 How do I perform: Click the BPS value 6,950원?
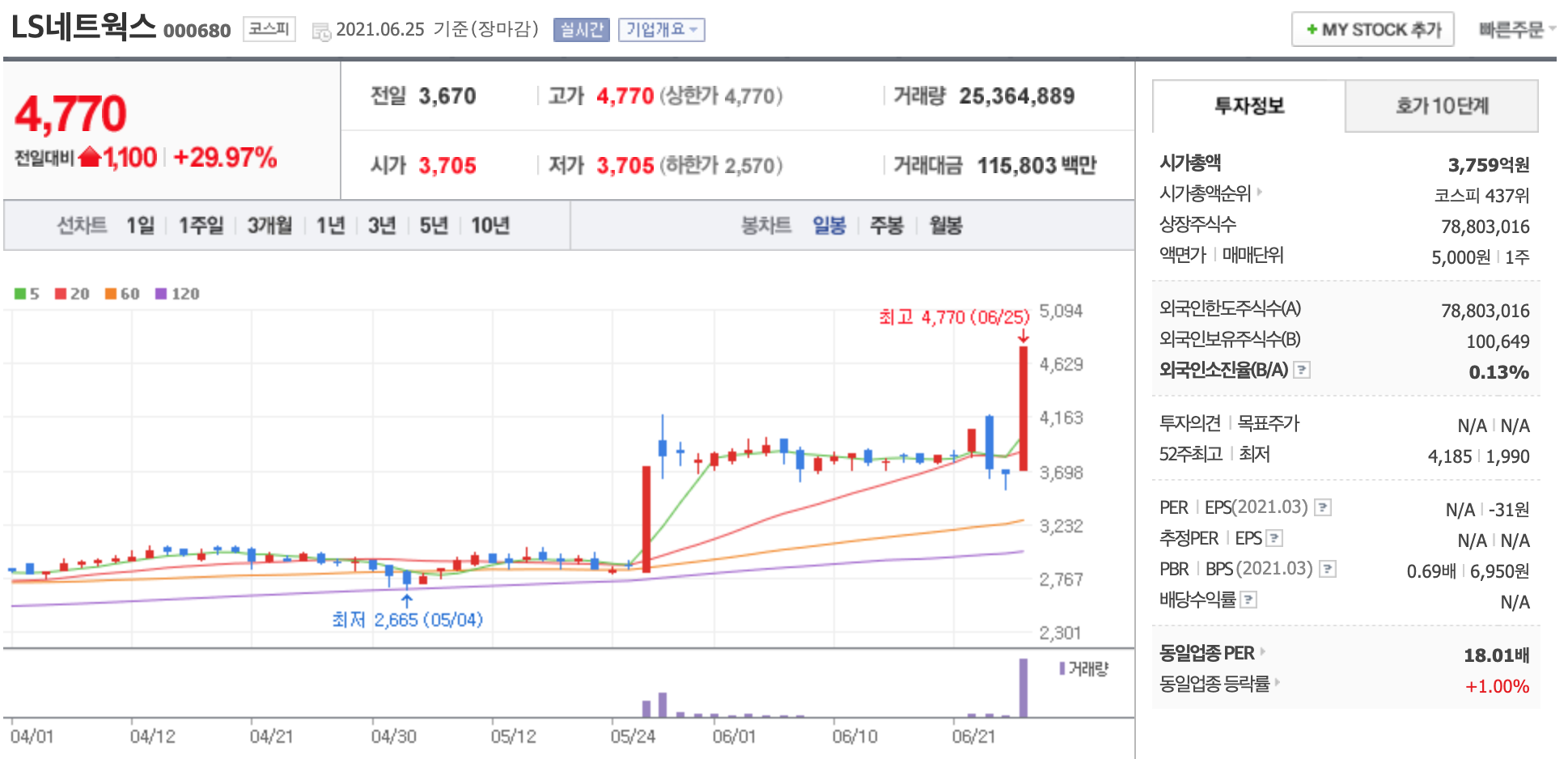(1499, 571)
